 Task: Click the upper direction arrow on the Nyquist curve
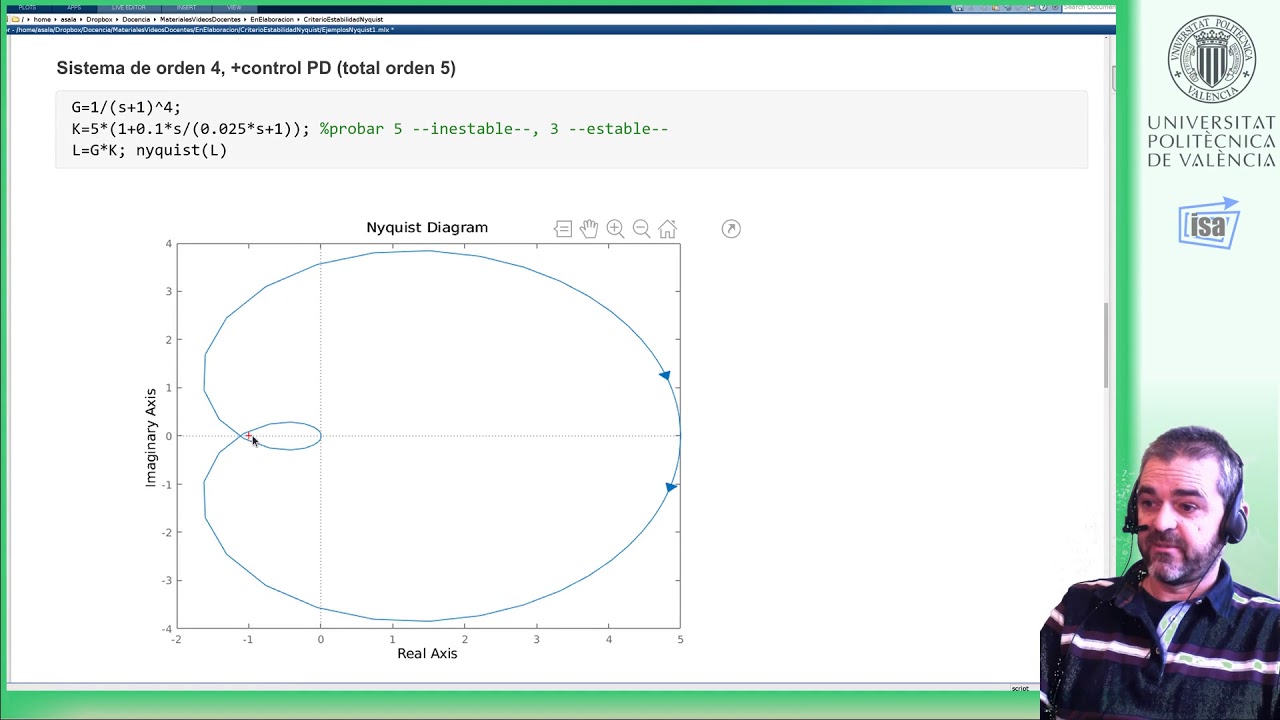(665, 375)
